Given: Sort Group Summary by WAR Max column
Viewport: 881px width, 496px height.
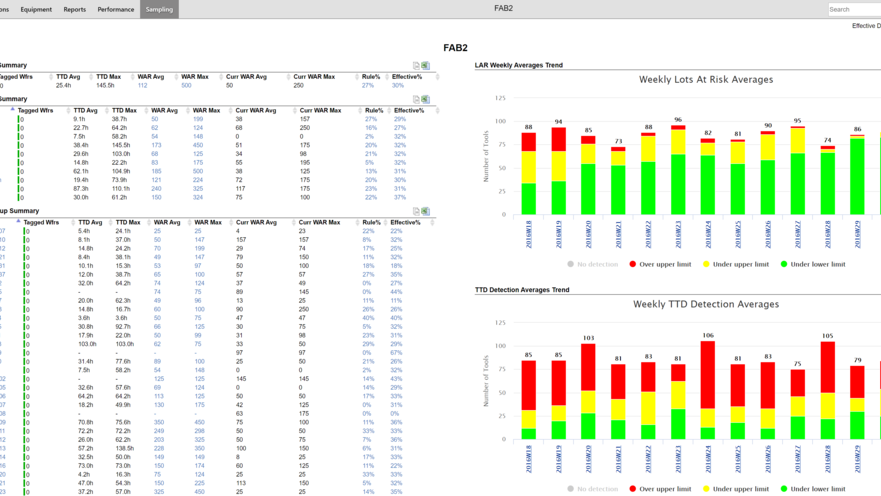Looking at the screenshot, I should (x=208, y=222).
